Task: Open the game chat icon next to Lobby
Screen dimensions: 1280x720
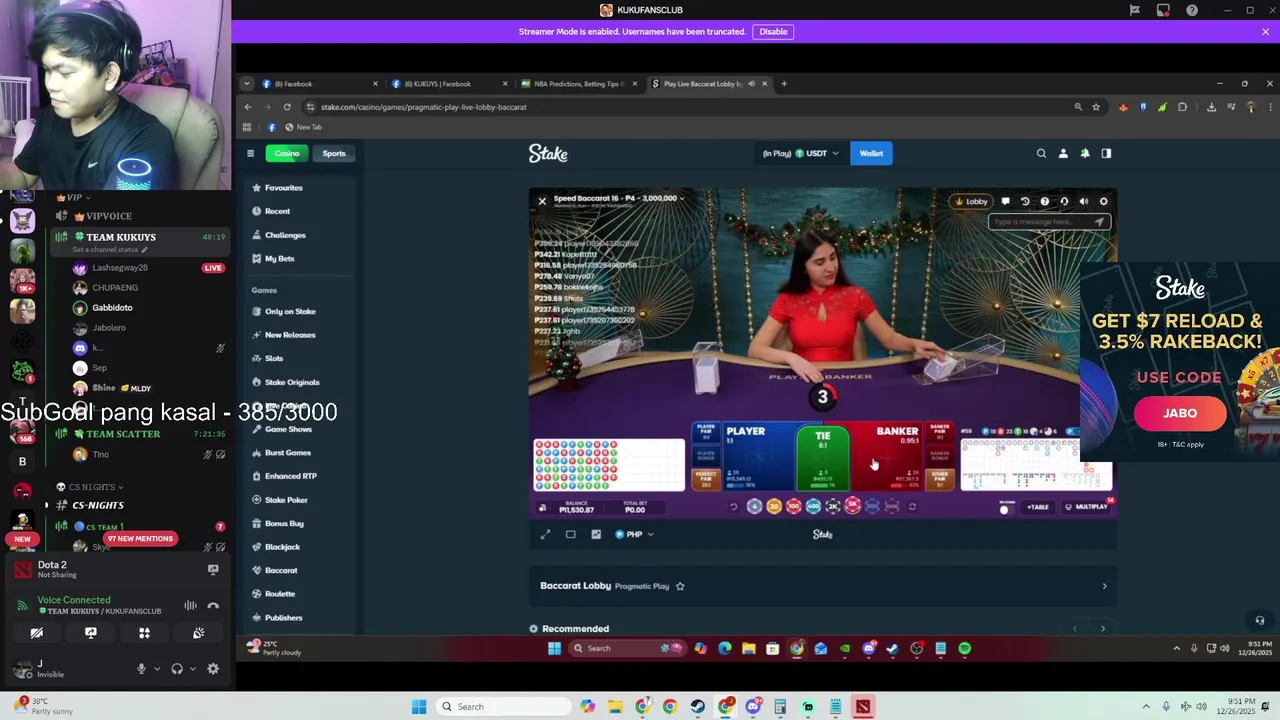Action: (1006, 201)
